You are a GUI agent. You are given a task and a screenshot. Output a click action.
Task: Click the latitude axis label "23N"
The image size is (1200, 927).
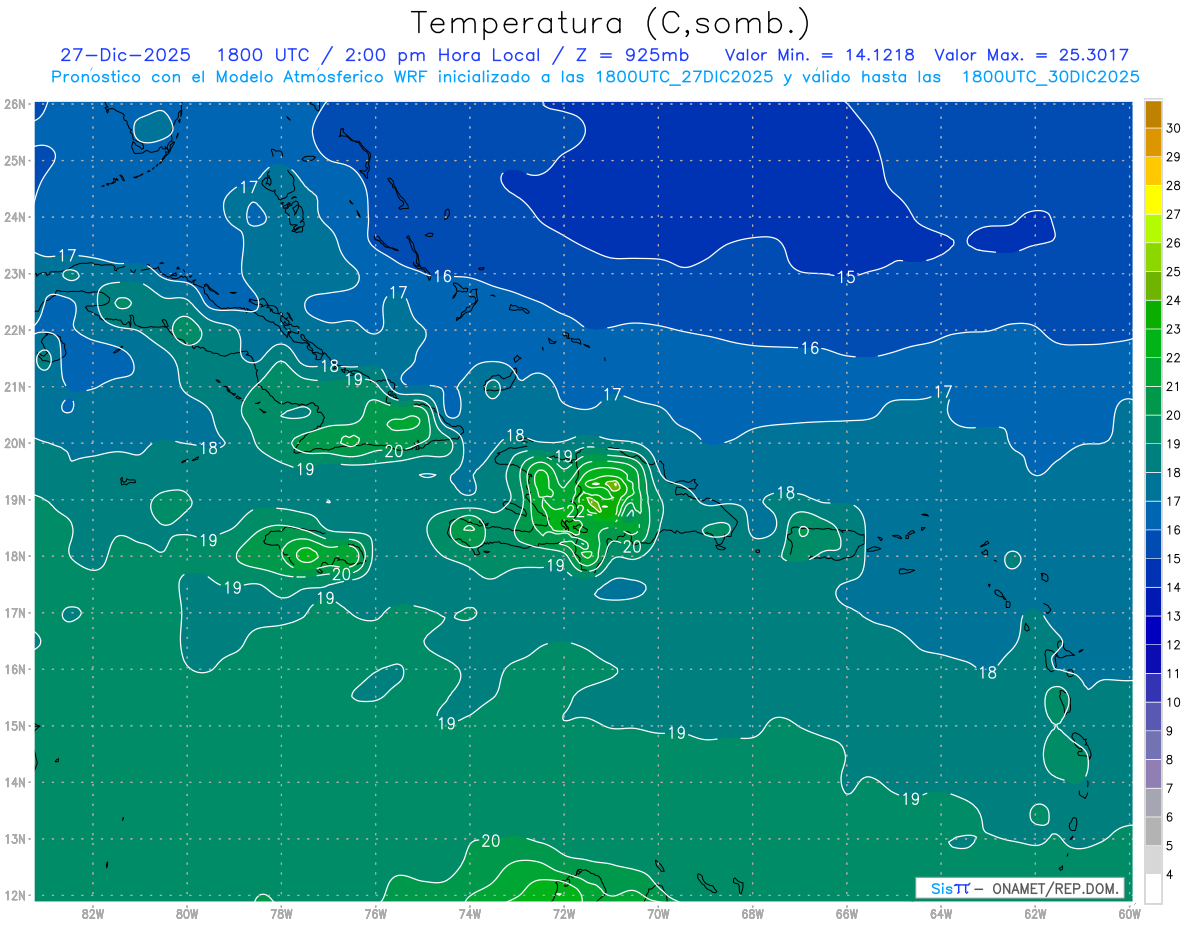pos(14,273)
